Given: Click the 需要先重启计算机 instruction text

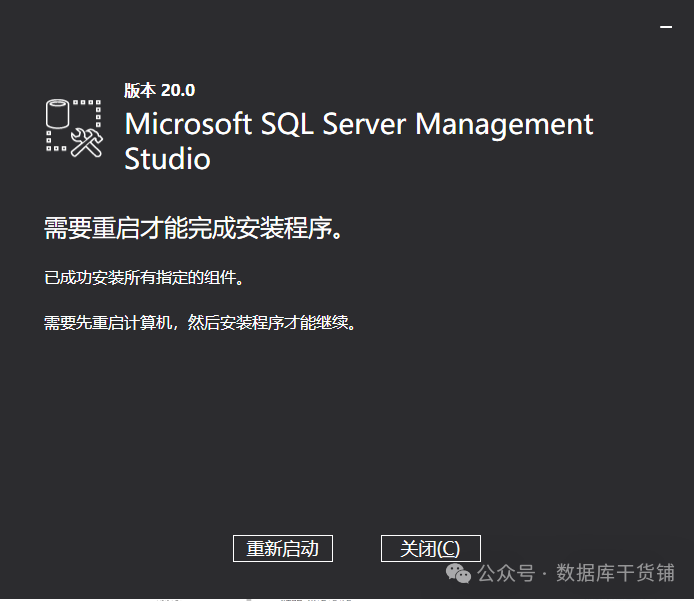Looking at the screenshot, I should [x=200, y=323].
